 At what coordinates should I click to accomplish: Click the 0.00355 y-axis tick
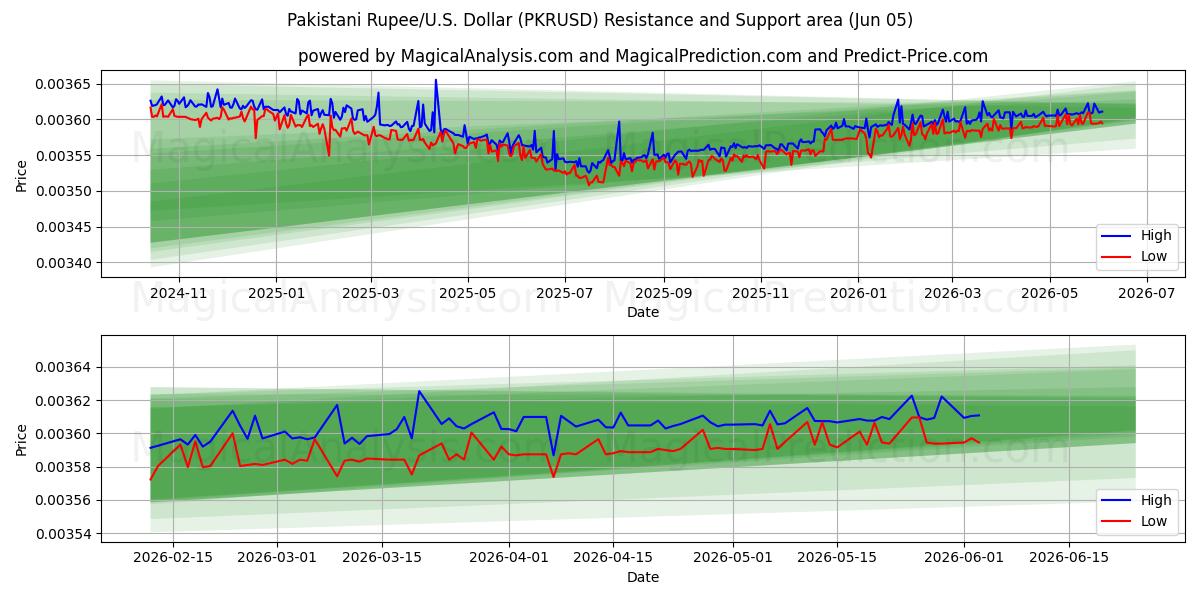65,156
